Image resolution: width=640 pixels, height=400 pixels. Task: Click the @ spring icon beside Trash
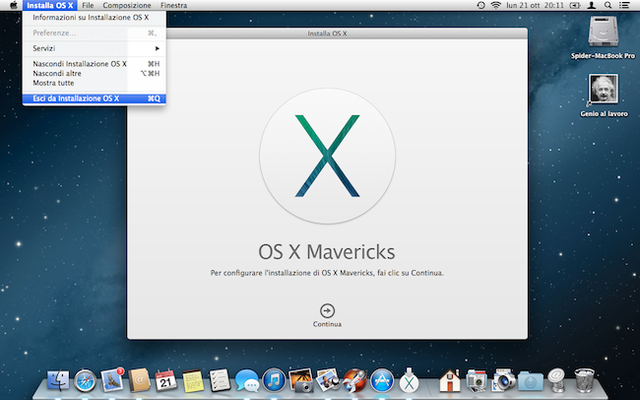click(556, 380)
